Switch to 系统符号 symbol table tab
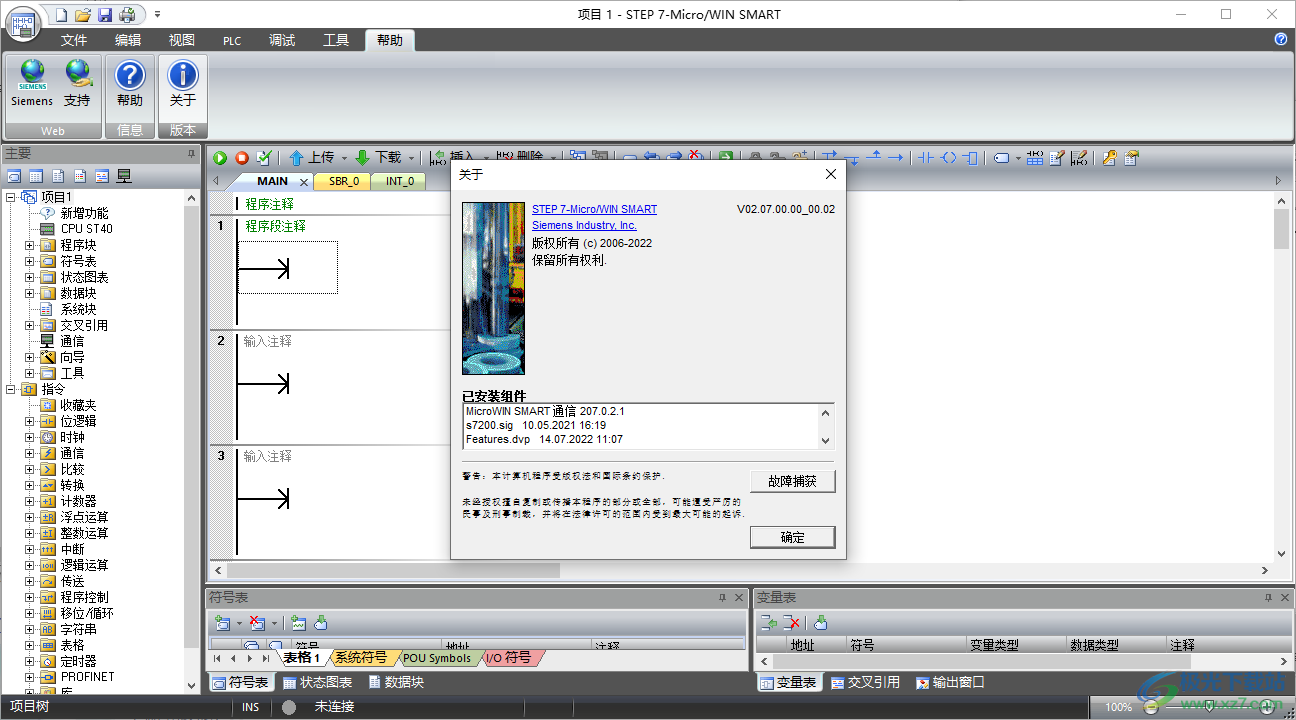 (x=360, y=658)
